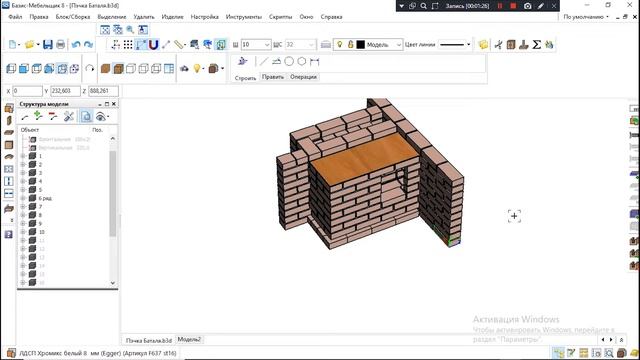Viewport: 640px width, 360px height.
Task: Click the Sigma summary icon
Action: [537, 44]
